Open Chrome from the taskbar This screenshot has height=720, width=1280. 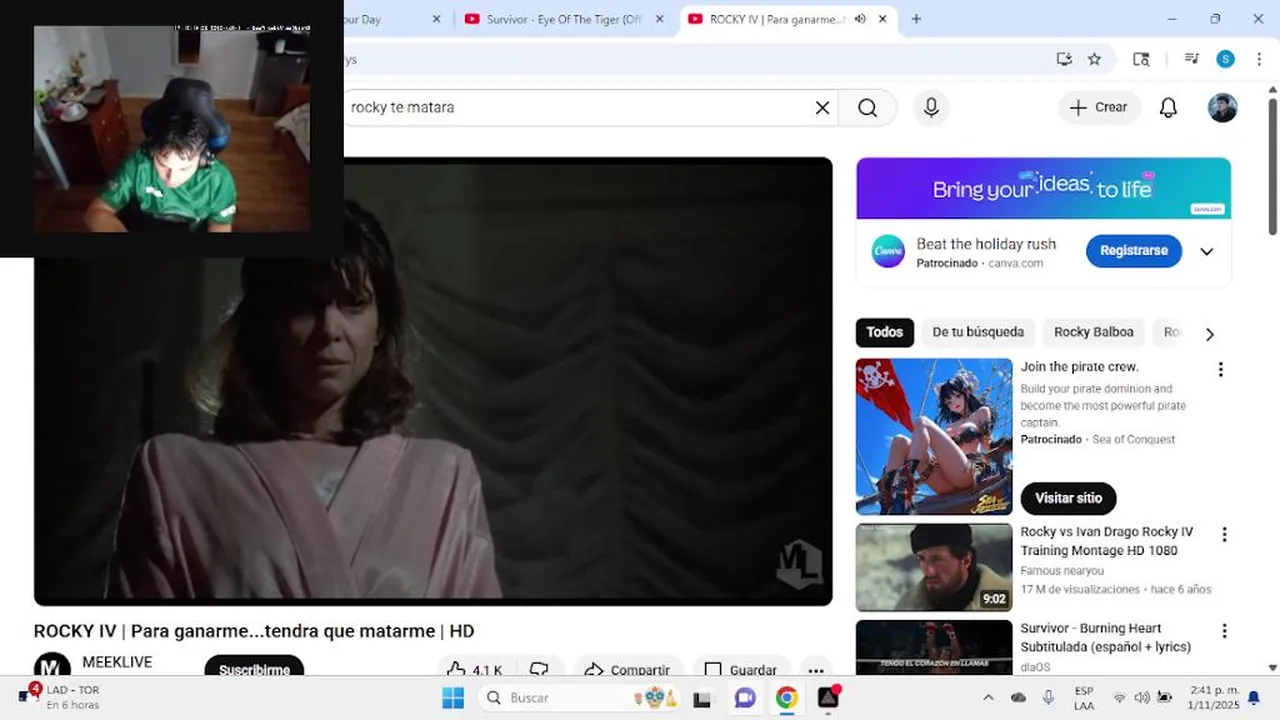[x=787, y=697]
